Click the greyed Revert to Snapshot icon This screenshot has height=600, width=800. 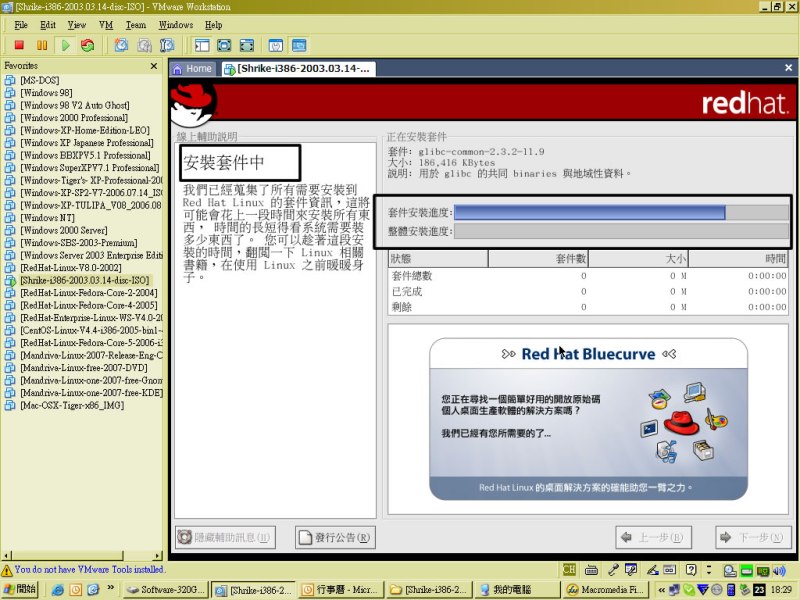[x=144, y=45]
